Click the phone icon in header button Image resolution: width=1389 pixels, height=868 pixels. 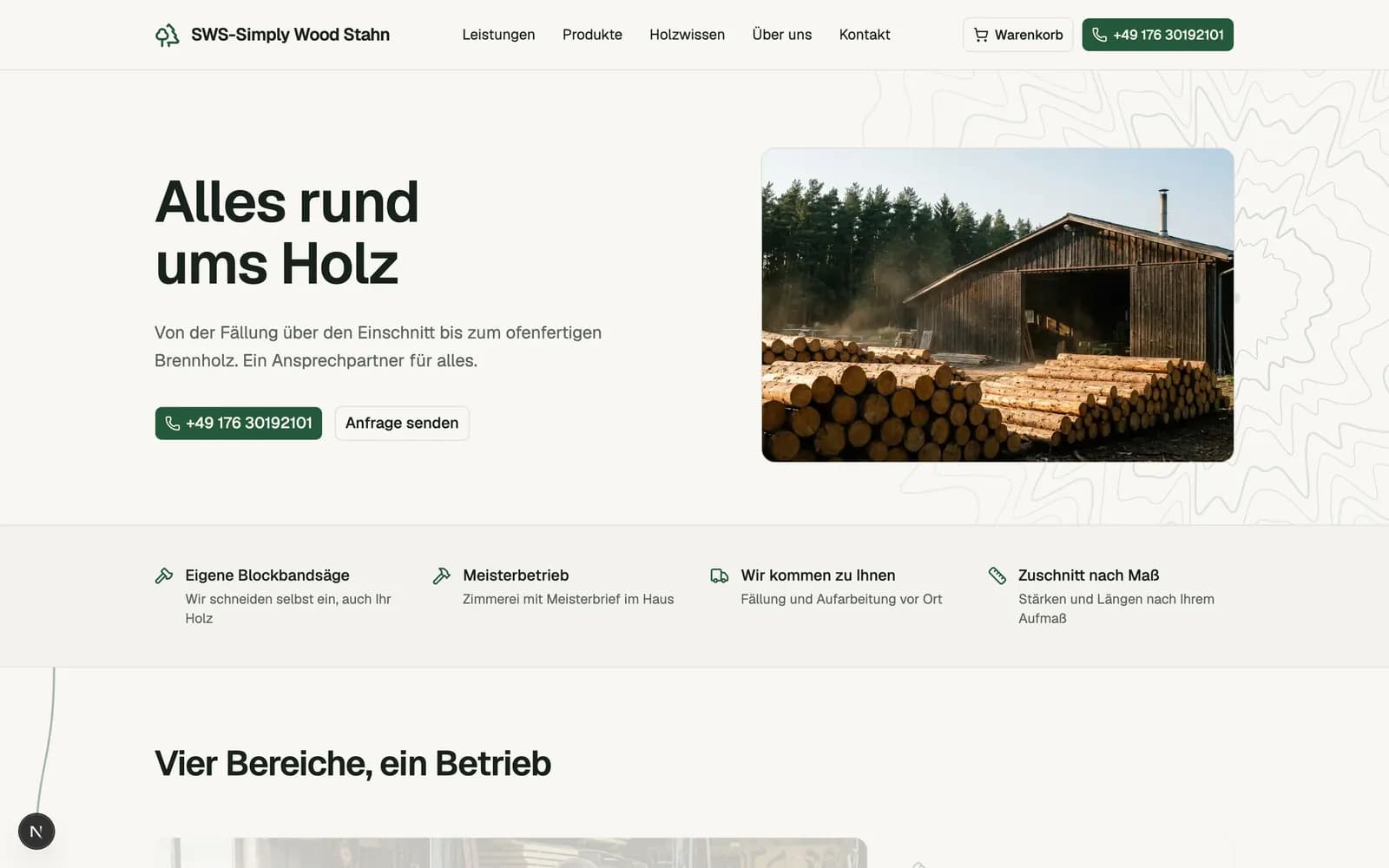tap(1099, 35)
